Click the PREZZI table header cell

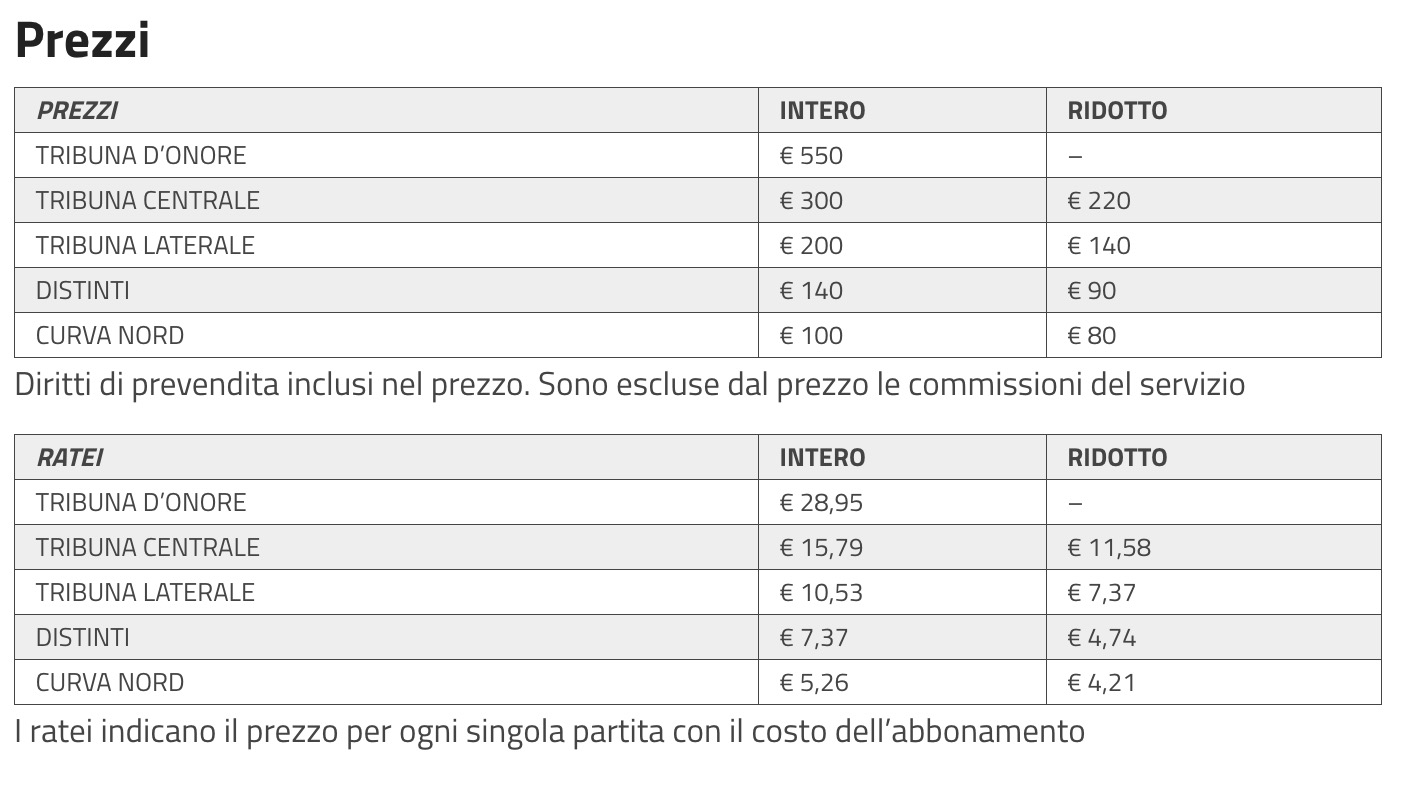(77, 110)
